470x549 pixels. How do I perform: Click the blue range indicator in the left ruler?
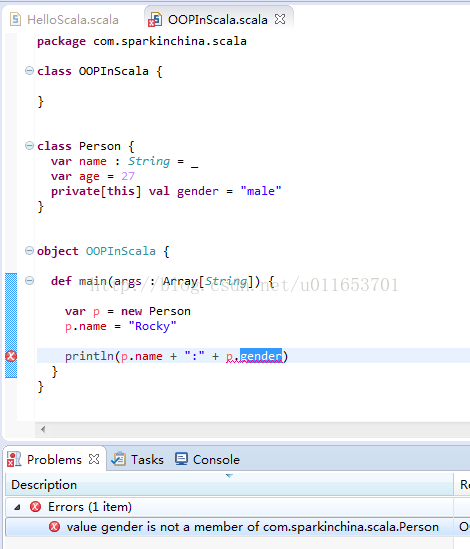point(11,325)
